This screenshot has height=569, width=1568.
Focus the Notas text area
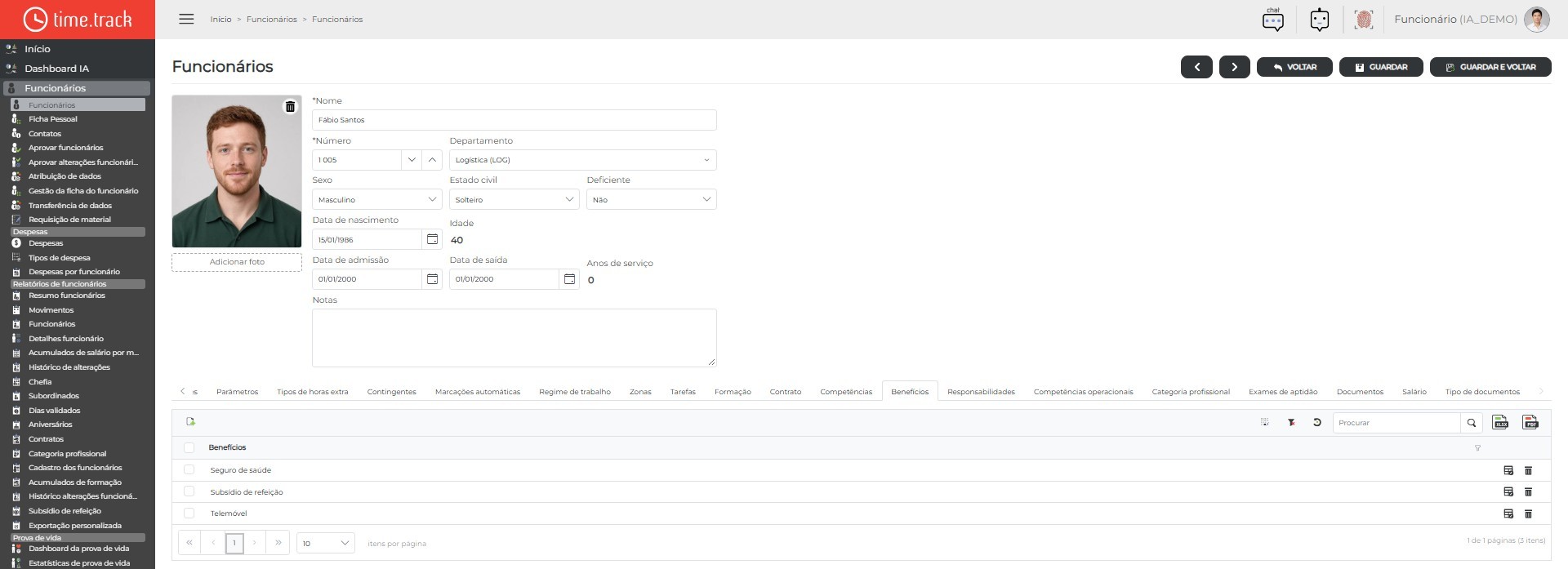514,338
